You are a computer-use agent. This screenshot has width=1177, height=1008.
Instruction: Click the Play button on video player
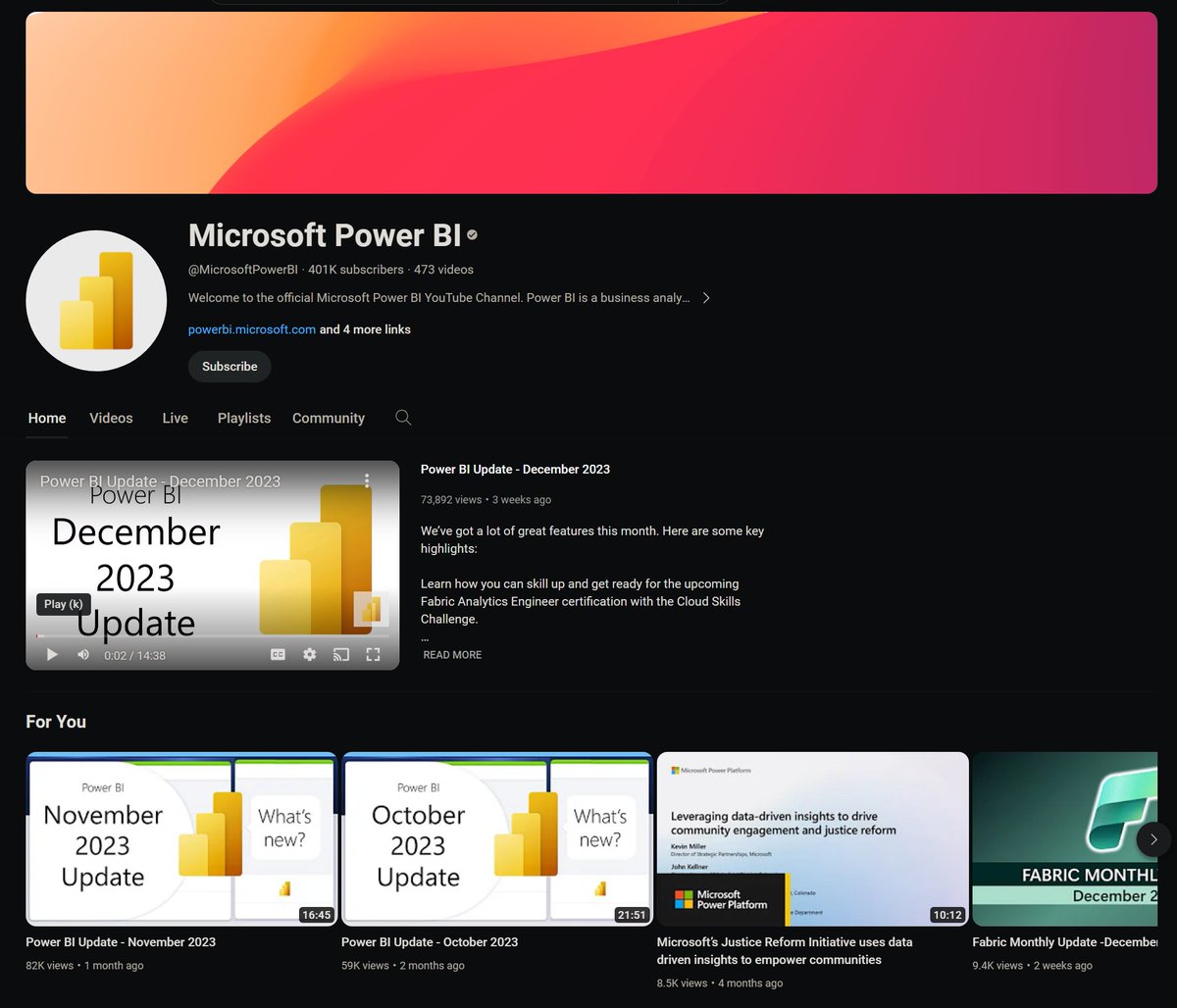click(x=52, y=655)
